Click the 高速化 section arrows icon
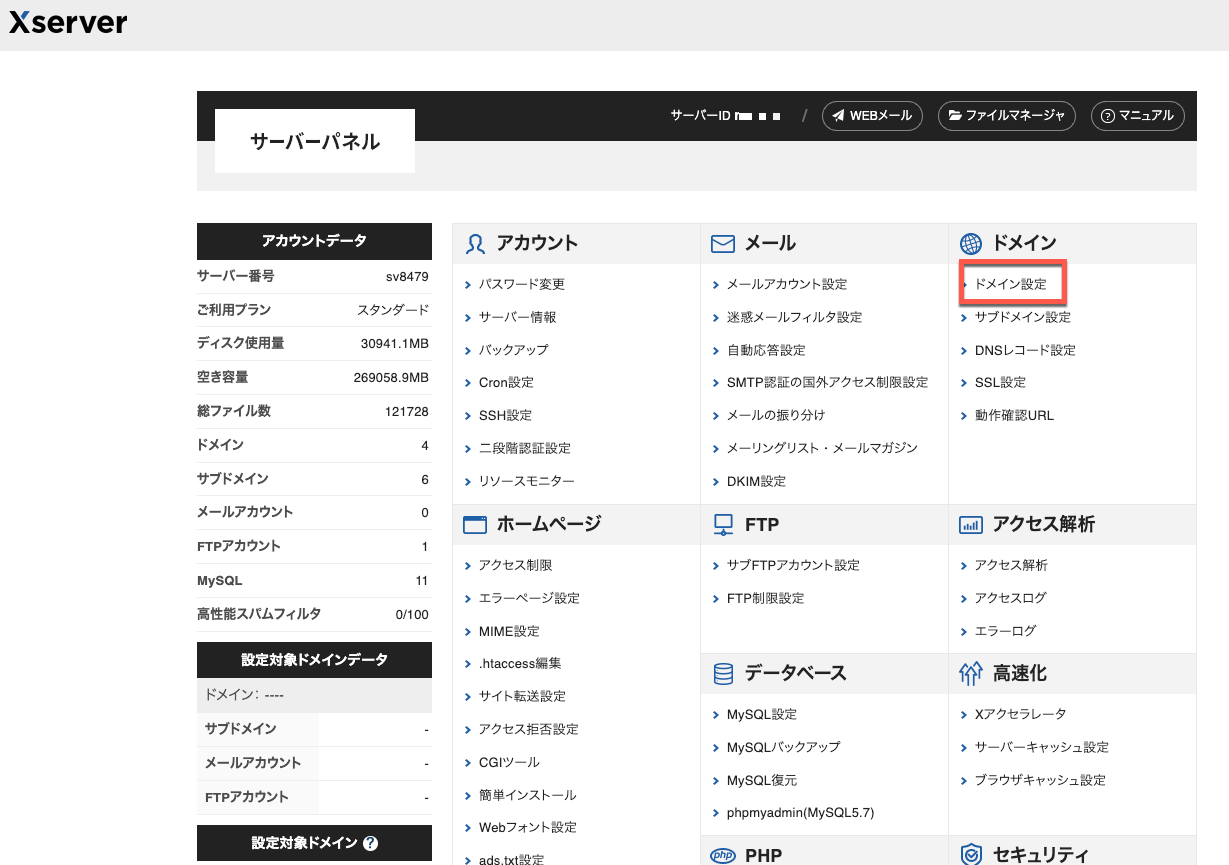 (x=970, y=674)
